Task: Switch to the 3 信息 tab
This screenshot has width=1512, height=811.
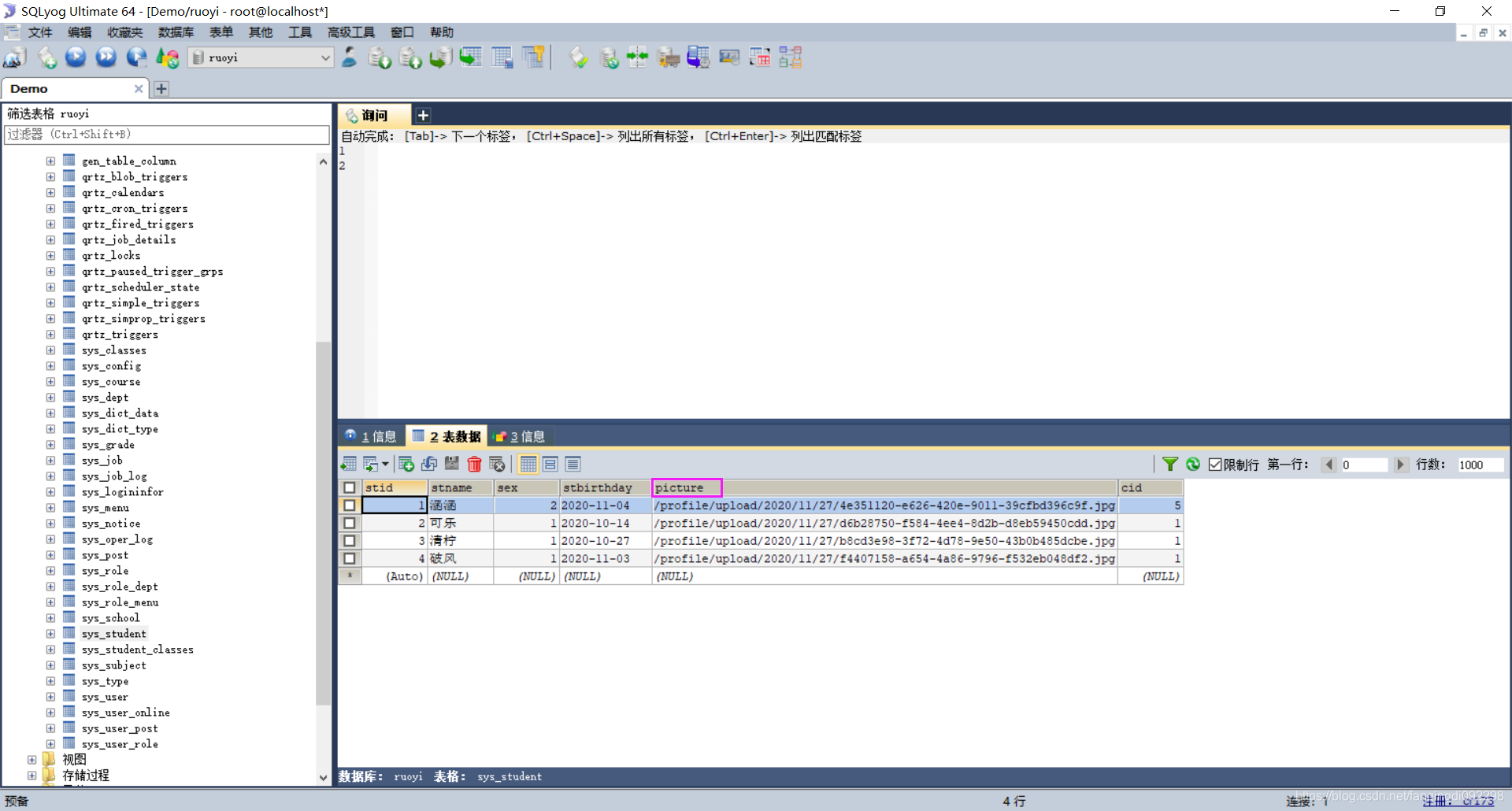Action: (519, 436)
